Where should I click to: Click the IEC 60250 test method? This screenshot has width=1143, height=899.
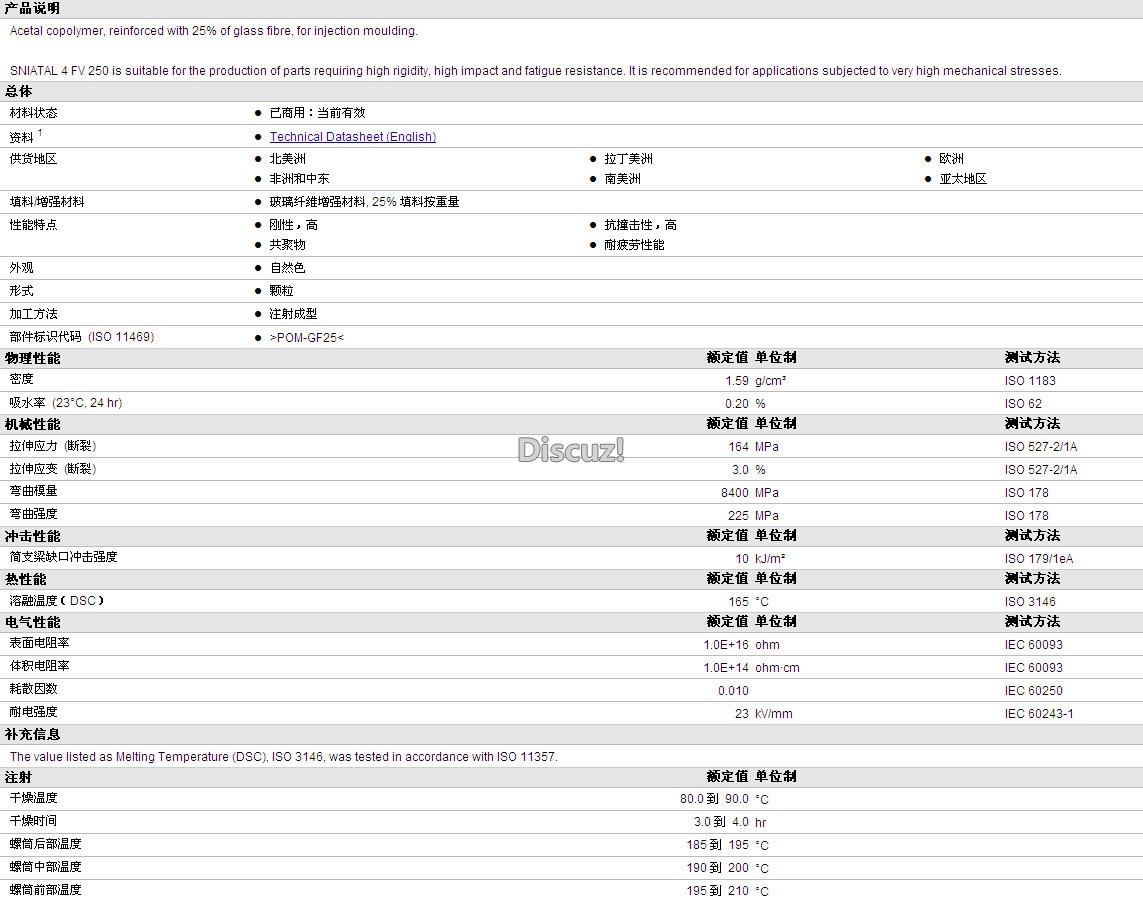1034,690
